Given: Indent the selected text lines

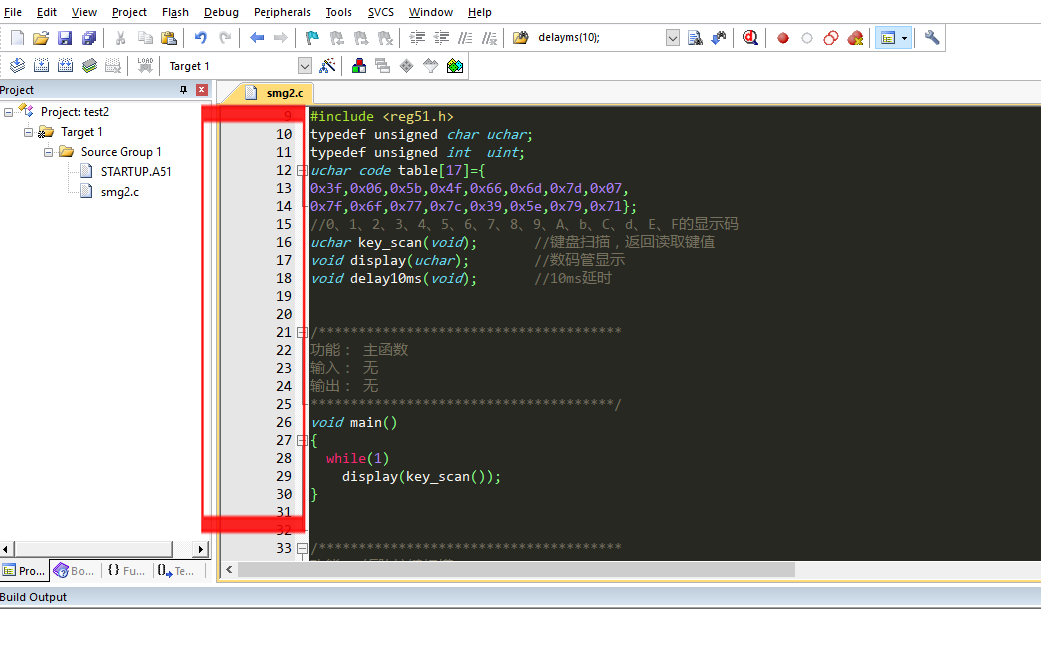Looking at the screenshot, I should click(417, 38).
